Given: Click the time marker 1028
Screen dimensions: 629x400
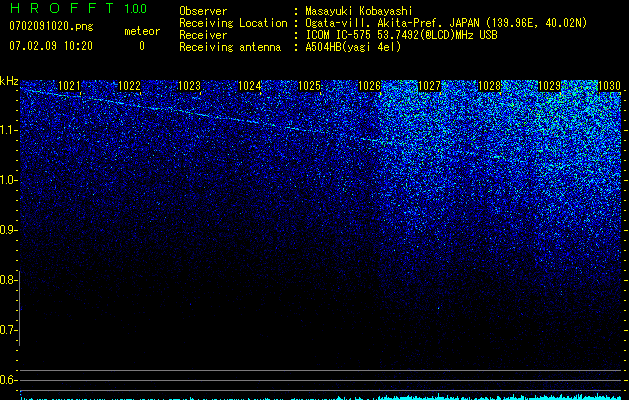Looking at the screenshot, I should tap(490, 86).
